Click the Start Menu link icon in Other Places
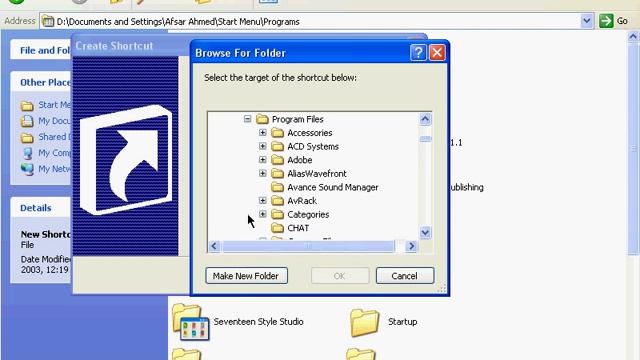 (x=27, y=106)
